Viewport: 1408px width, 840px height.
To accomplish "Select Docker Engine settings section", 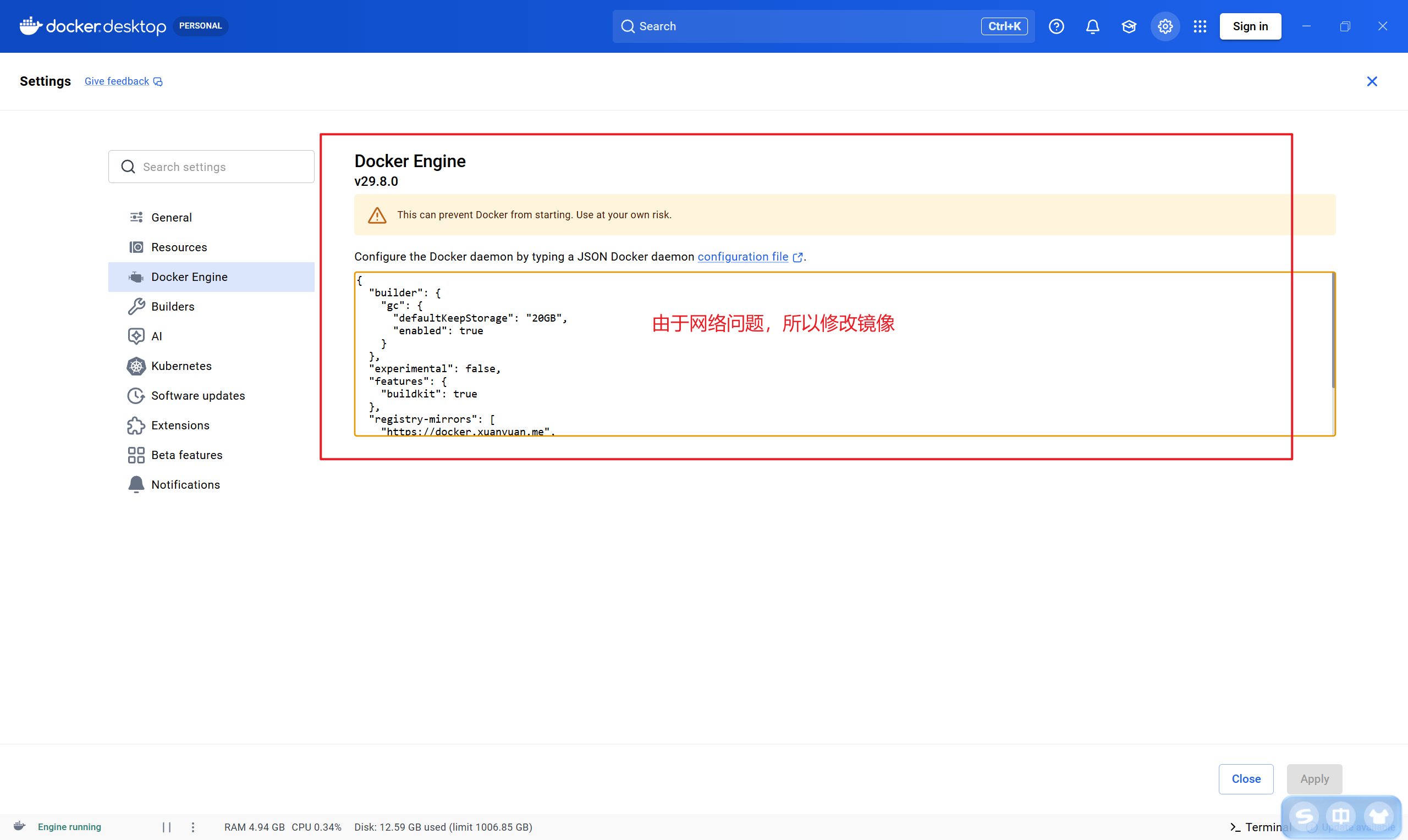I will 211,277.
